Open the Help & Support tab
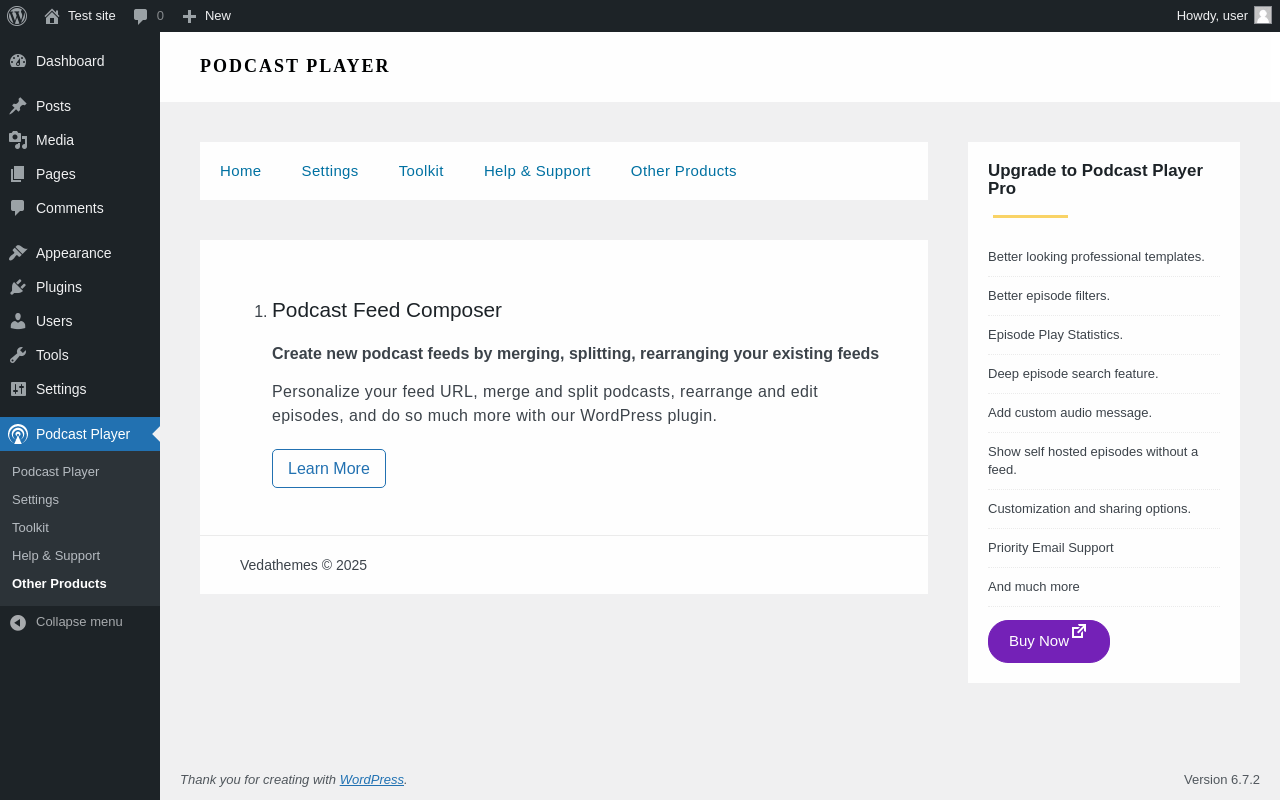Screen dimensions: 1280x800 537,171
